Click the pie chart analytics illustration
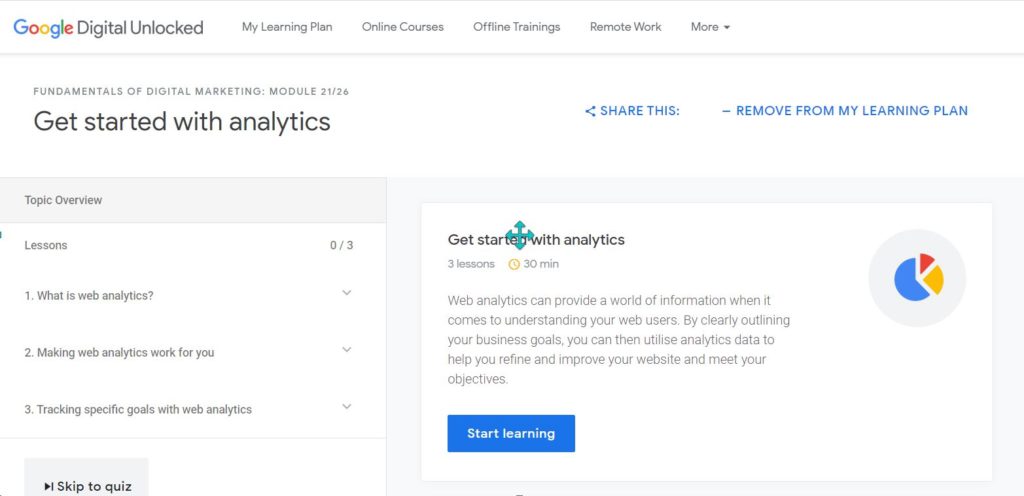The height and width of the screenshot is (496, 1024). tap(917, 278)
